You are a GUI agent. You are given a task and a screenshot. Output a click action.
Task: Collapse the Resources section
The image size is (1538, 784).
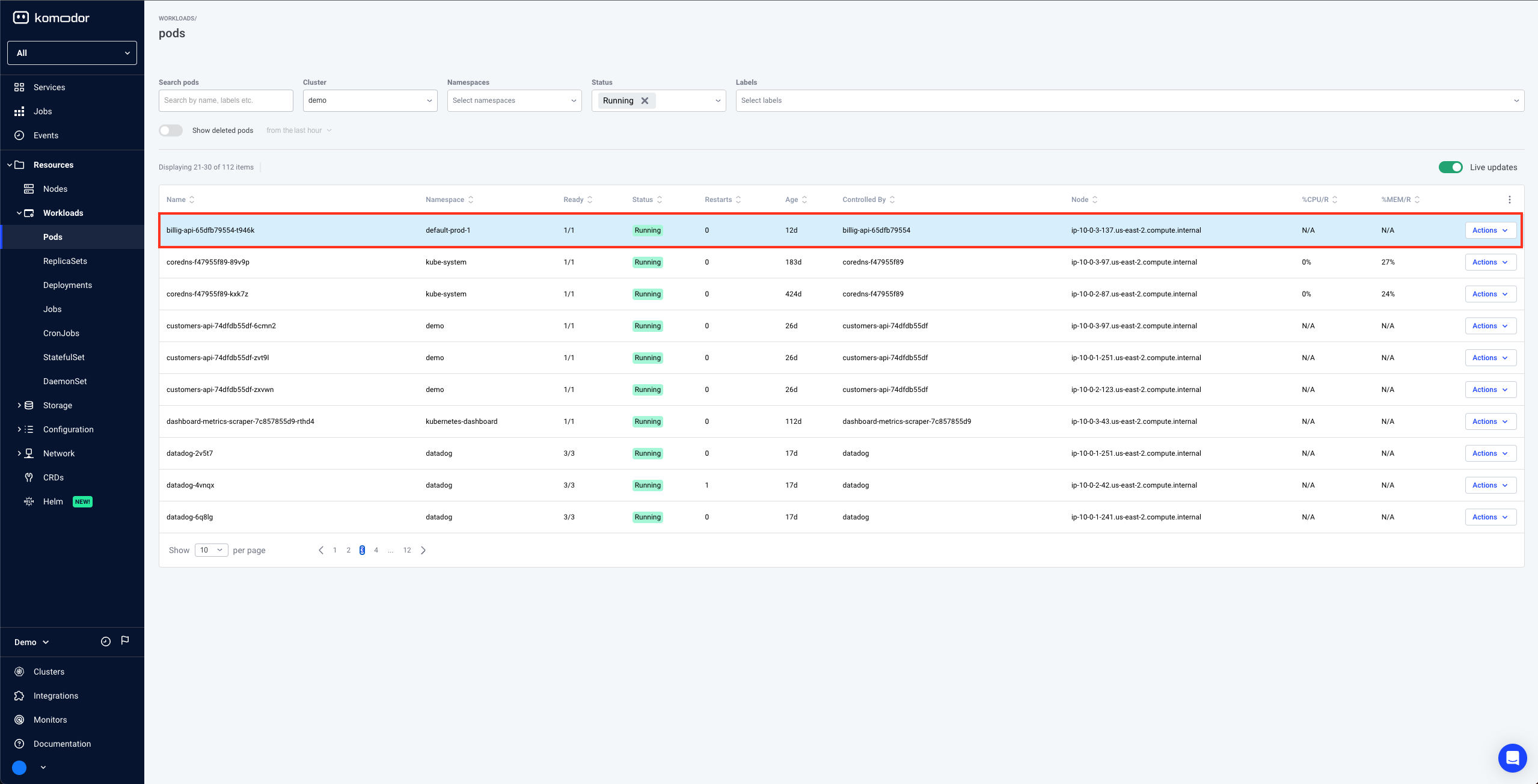coord(10,165)
